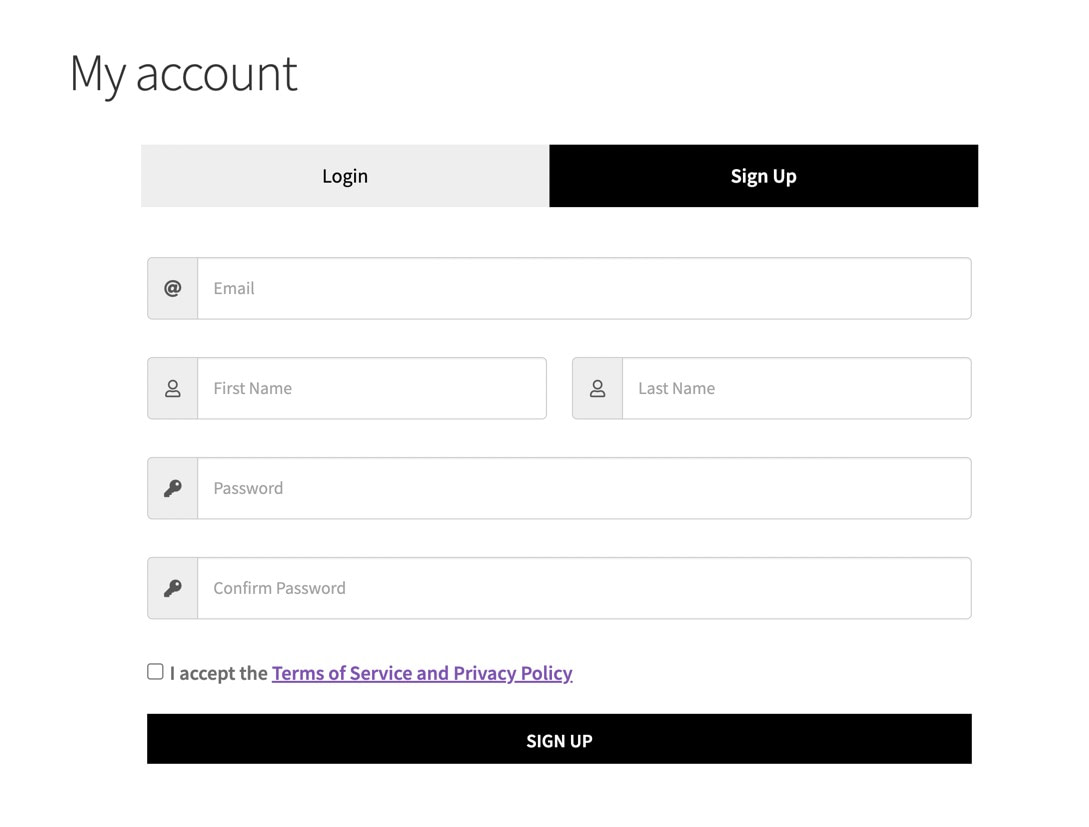Click the Email input field
1089x827 pixels.
point(585,288)
